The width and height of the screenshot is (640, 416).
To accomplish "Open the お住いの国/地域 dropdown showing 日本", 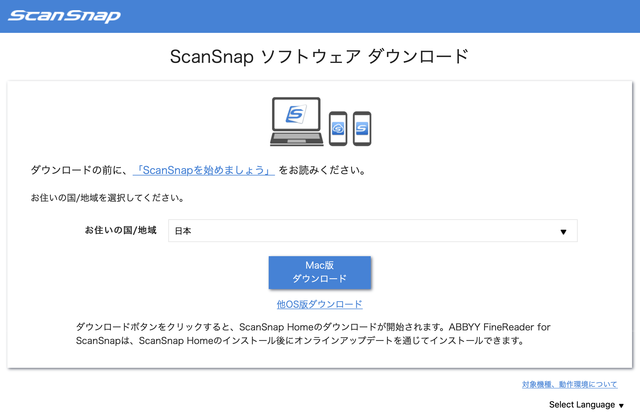I will pos(373,231).
